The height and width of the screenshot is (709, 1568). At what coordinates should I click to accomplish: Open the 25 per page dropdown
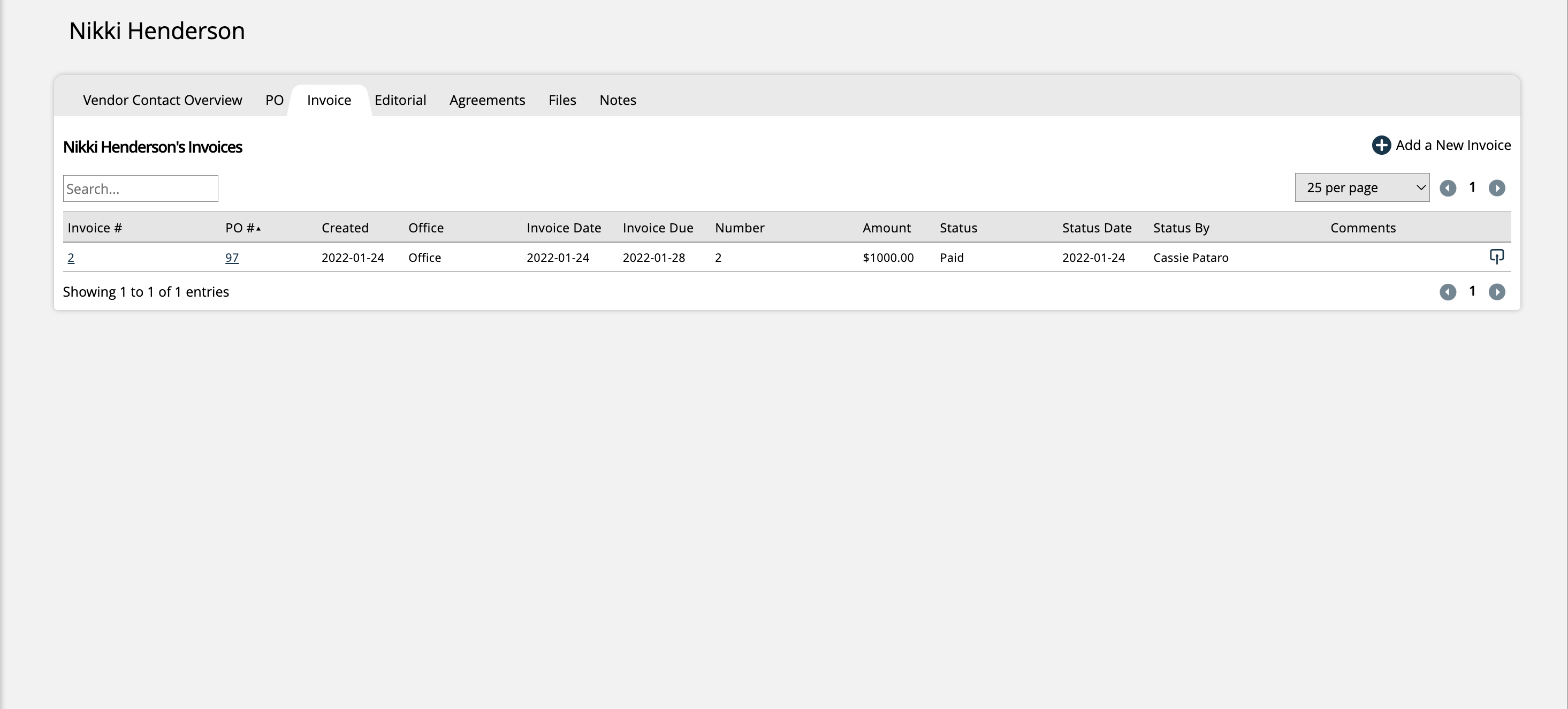point(1363,187)
